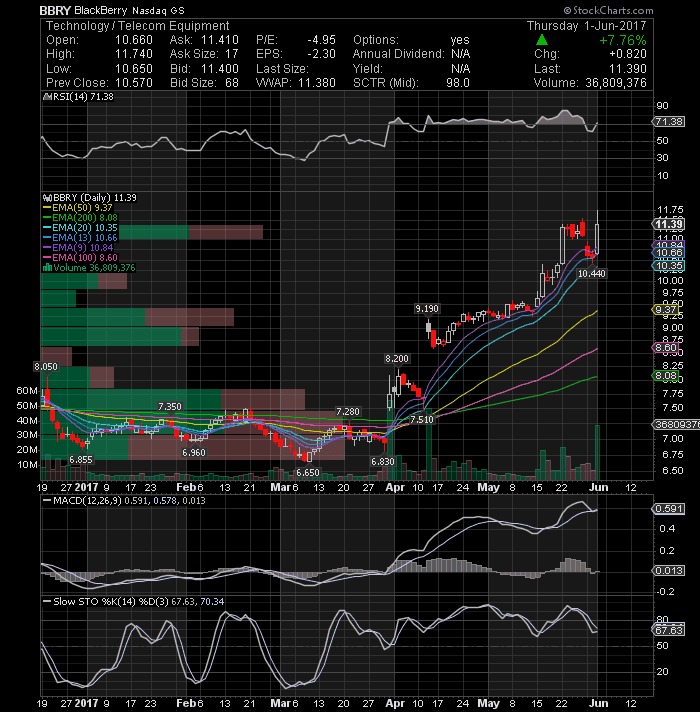
Task: Click the pink 8.60 axis tag
Action: tap(665, 348)
